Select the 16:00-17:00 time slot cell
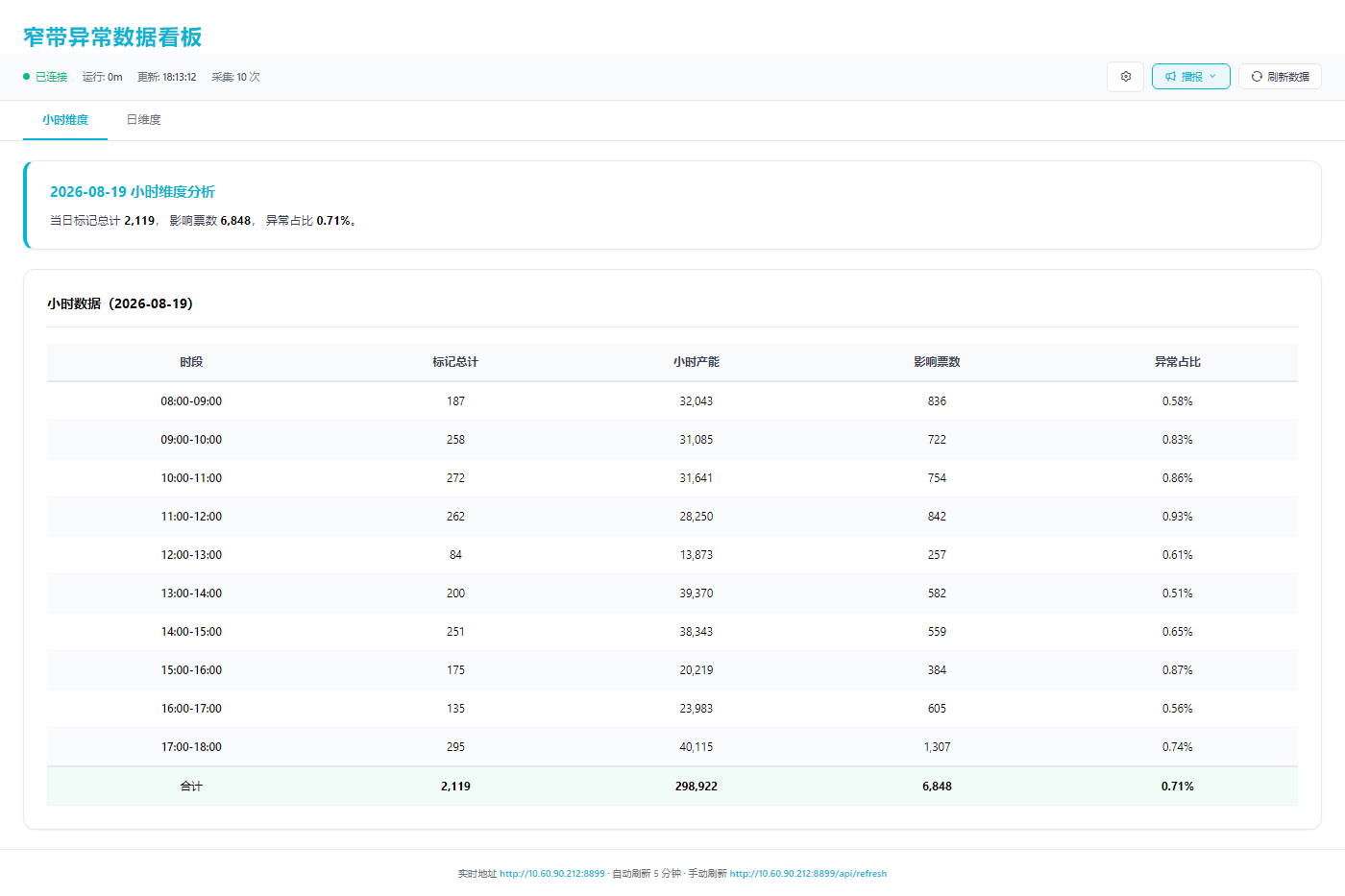 click(191, 709)
